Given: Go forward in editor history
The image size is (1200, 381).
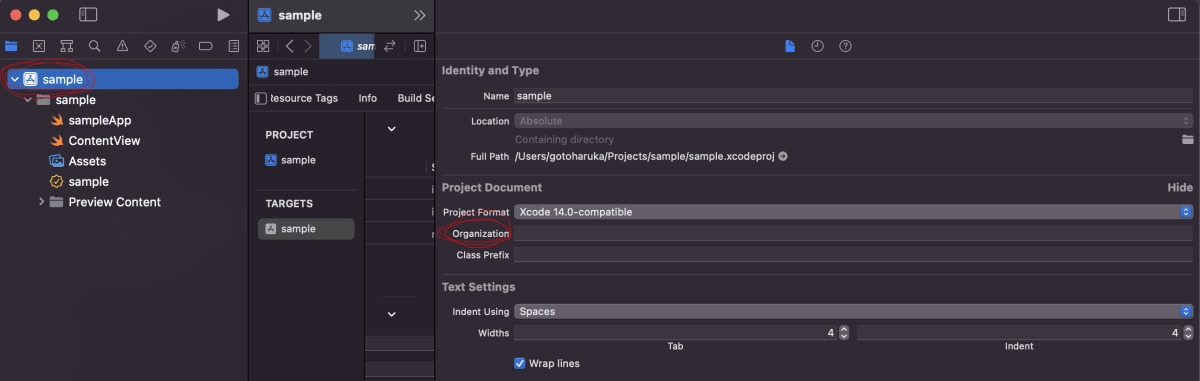Looking at the screenshot, I should coord(307,46).
